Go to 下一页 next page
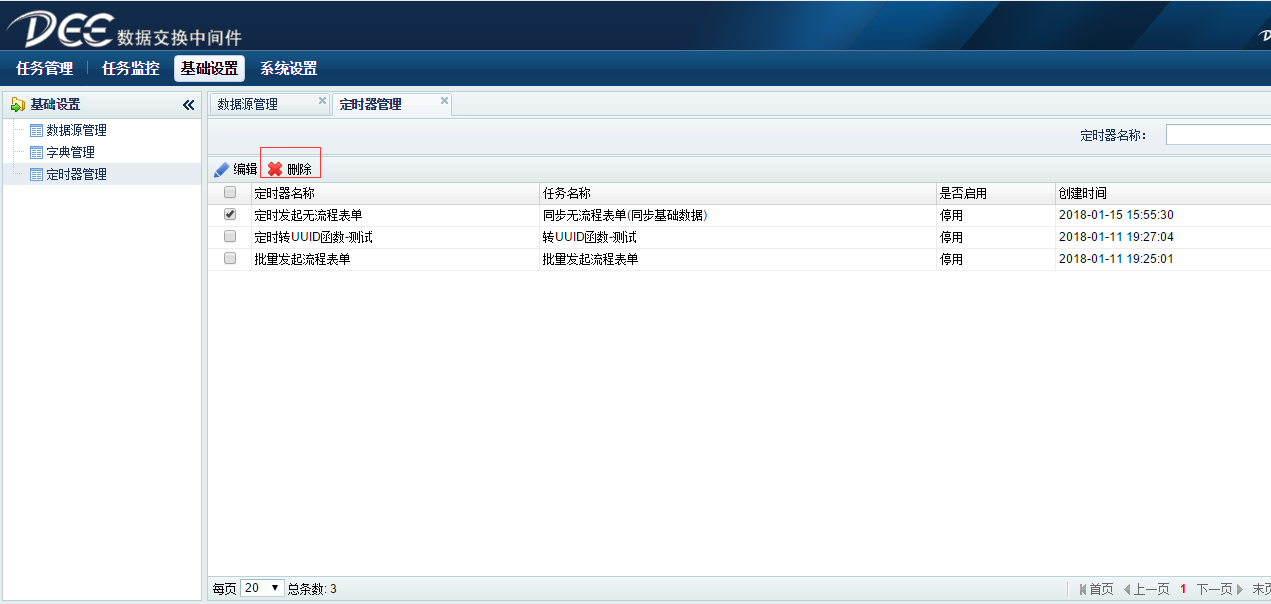 (1220, 589)
